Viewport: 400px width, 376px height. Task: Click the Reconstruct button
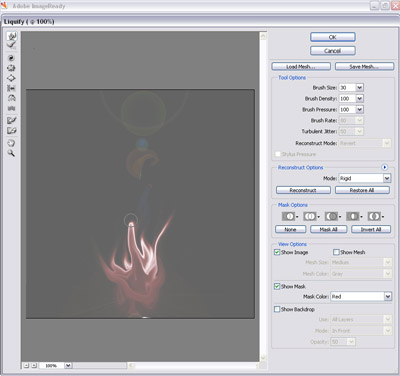(303, 190)
